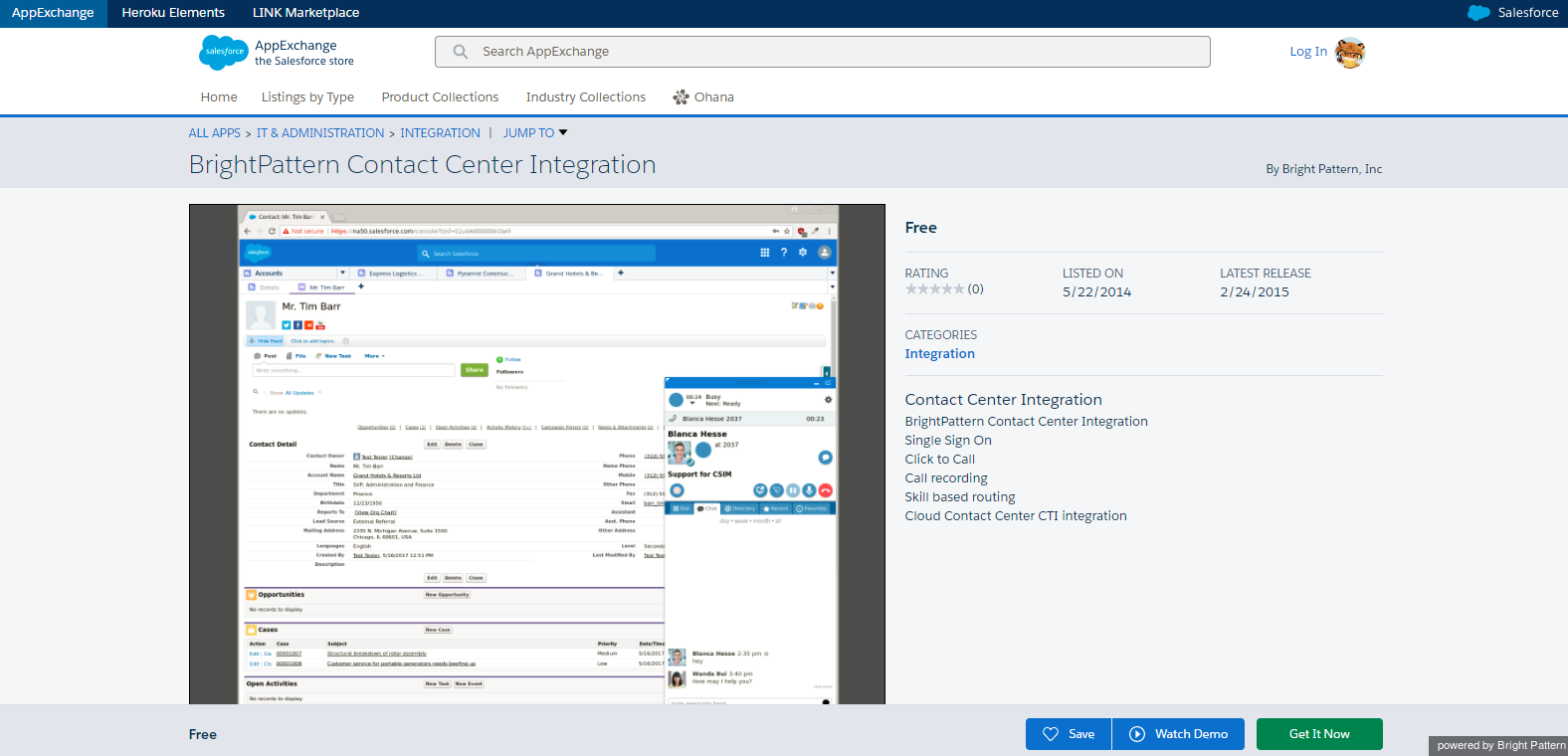Click the play icon on Watch Demo
1568x756 pixels.
click(x=1137, y=734)
